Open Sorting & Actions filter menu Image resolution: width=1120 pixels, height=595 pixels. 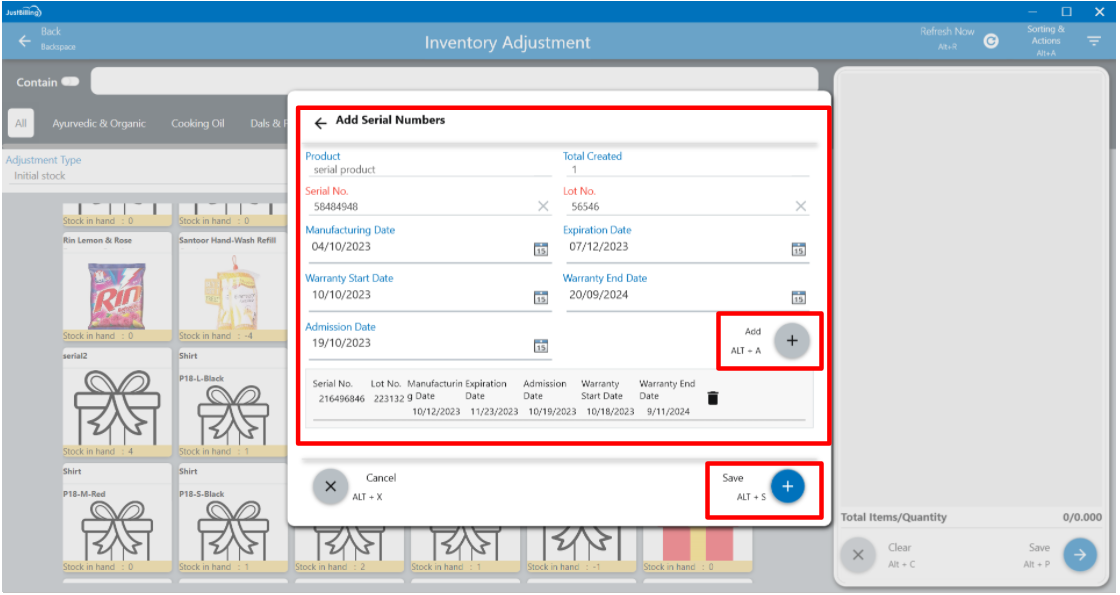[1094, 41]
